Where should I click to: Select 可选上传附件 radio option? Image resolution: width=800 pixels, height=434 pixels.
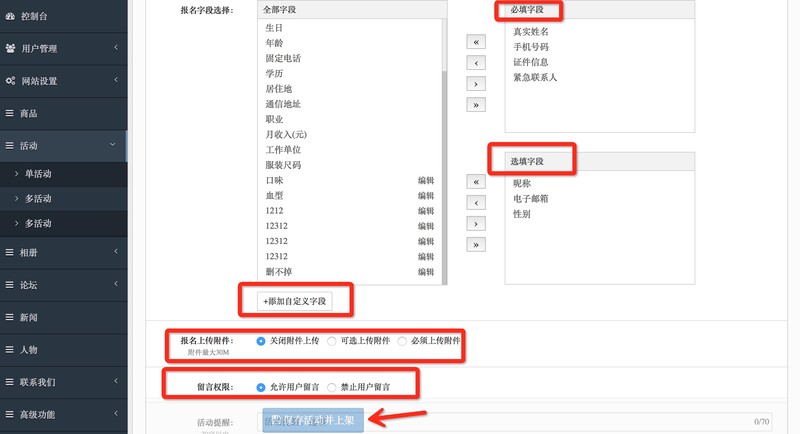[x=332, y=341]
